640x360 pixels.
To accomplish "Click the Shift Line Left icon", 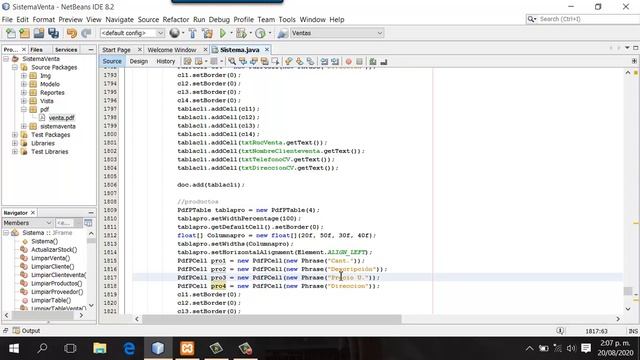I will coord(324,61).
